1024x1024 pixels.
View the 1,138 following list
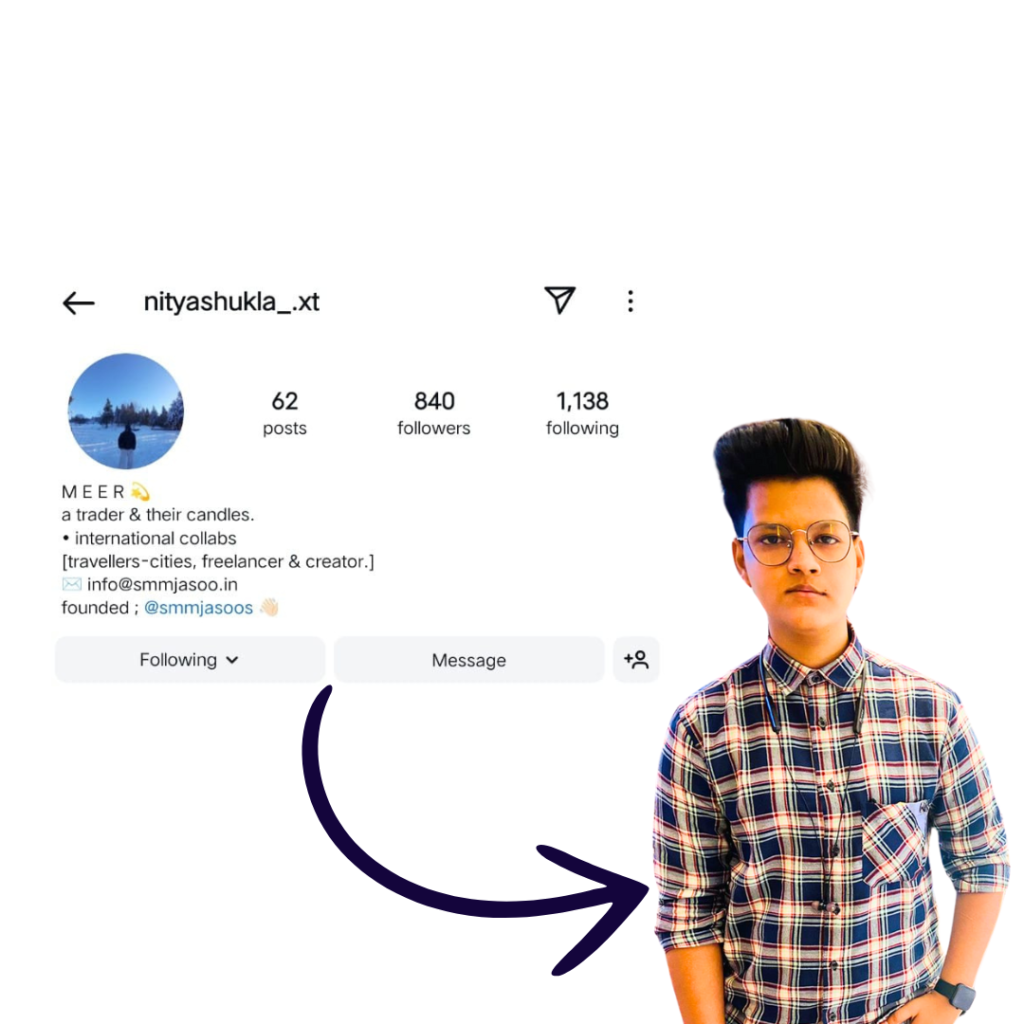pos(583,413)
